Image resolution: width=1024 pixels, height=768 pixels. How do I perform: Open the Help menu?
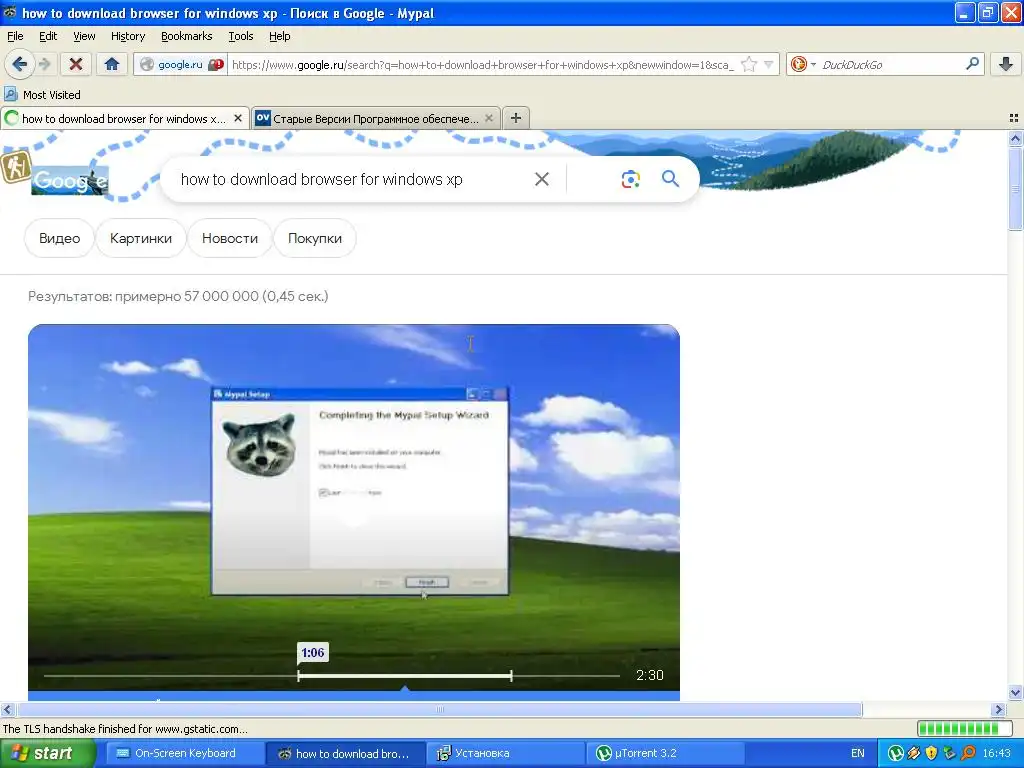pyautogui.click(x=280, y=36)
